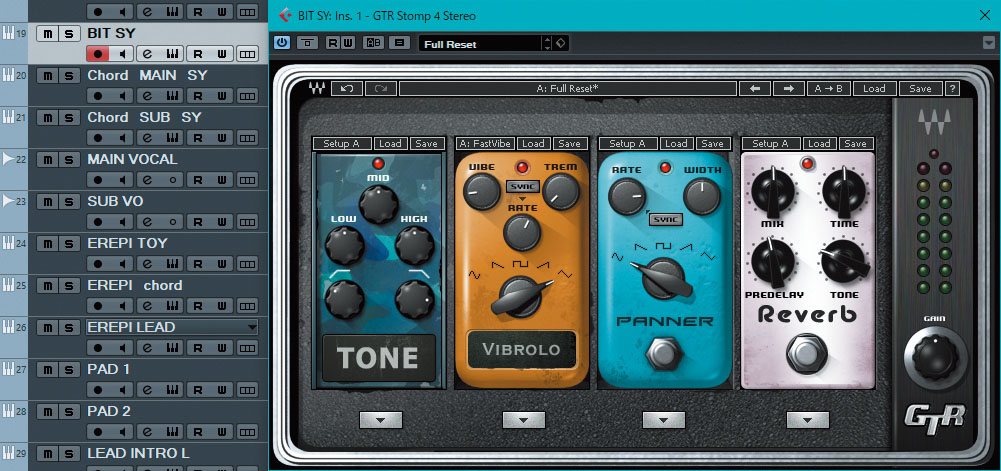This screenshot has height=471, width=1001.
Task: Record-enable the MAIN VOCAL track
Action: point(98,180)
